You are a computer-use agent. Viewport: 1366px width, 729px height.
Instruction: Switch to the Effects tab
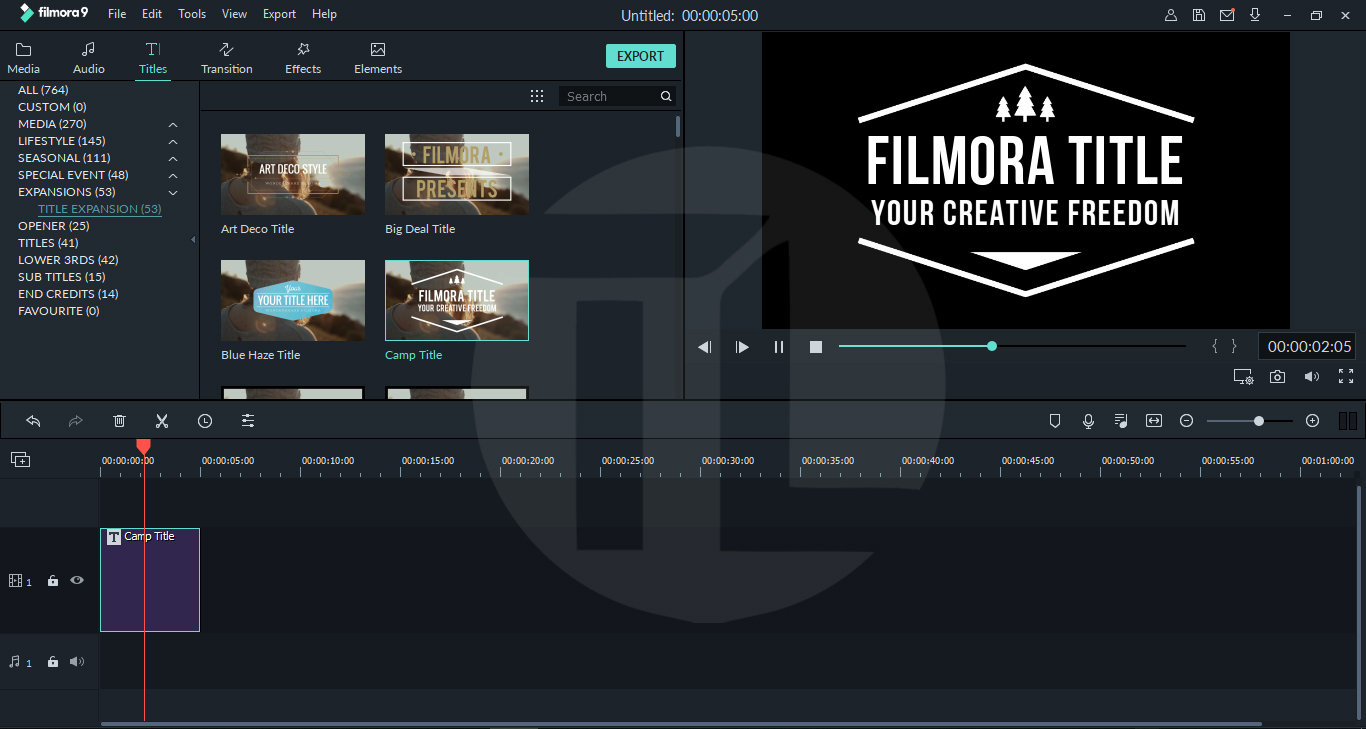coord(303,58)
